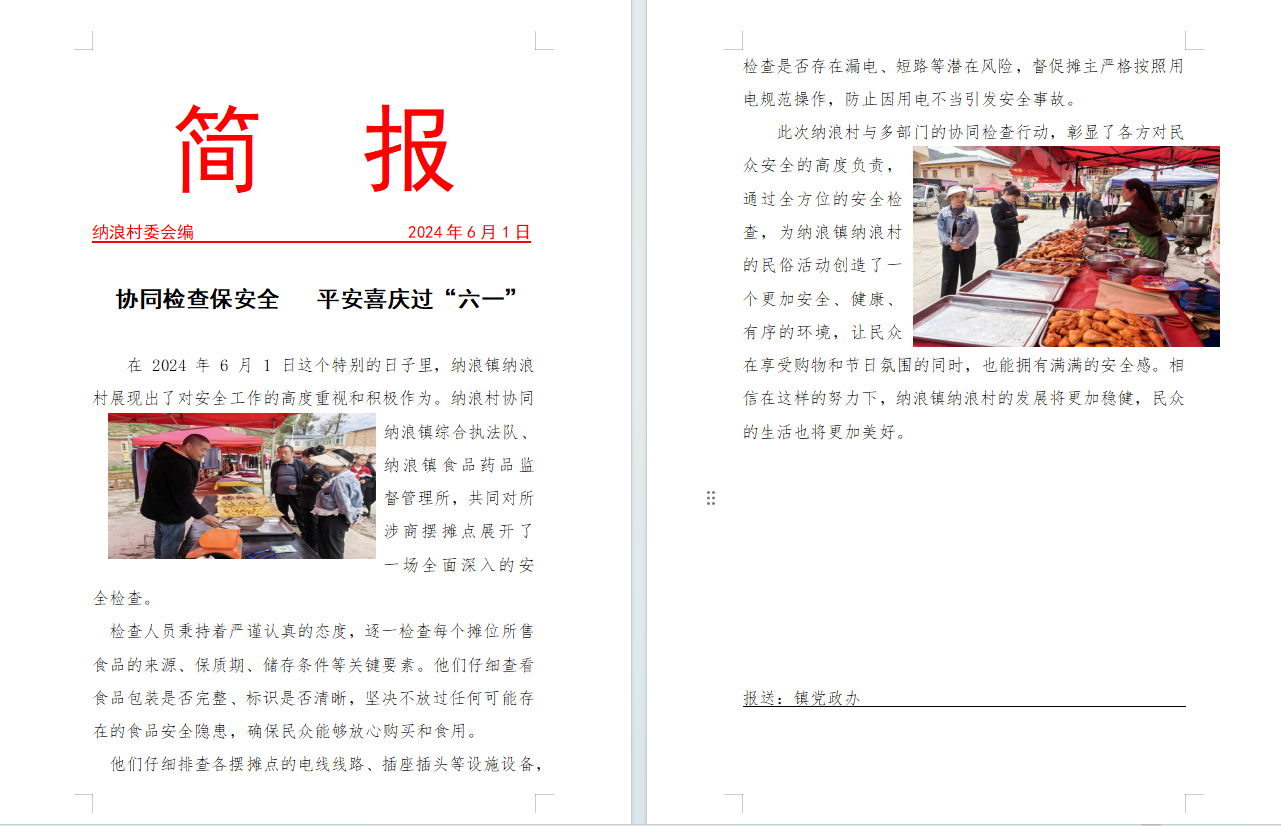Place cursor in line starting 检查人员秉持着
Screen dimensions: 1281x826
[x=320, y=631]
